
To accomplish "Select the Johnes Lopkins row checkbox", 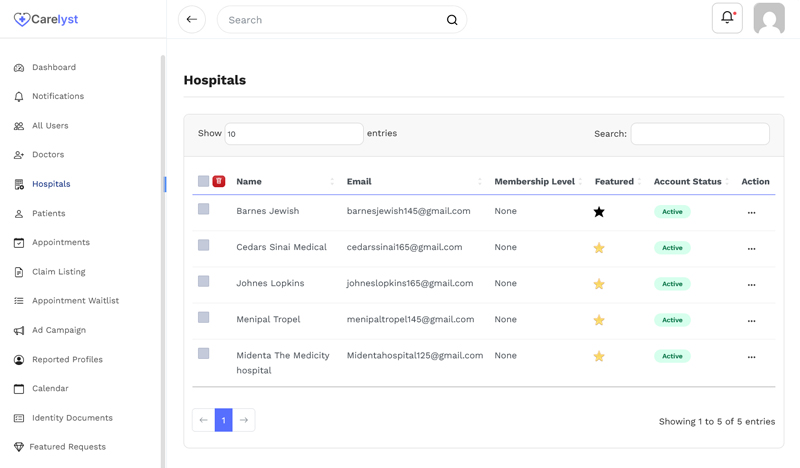I will [204, 281].
